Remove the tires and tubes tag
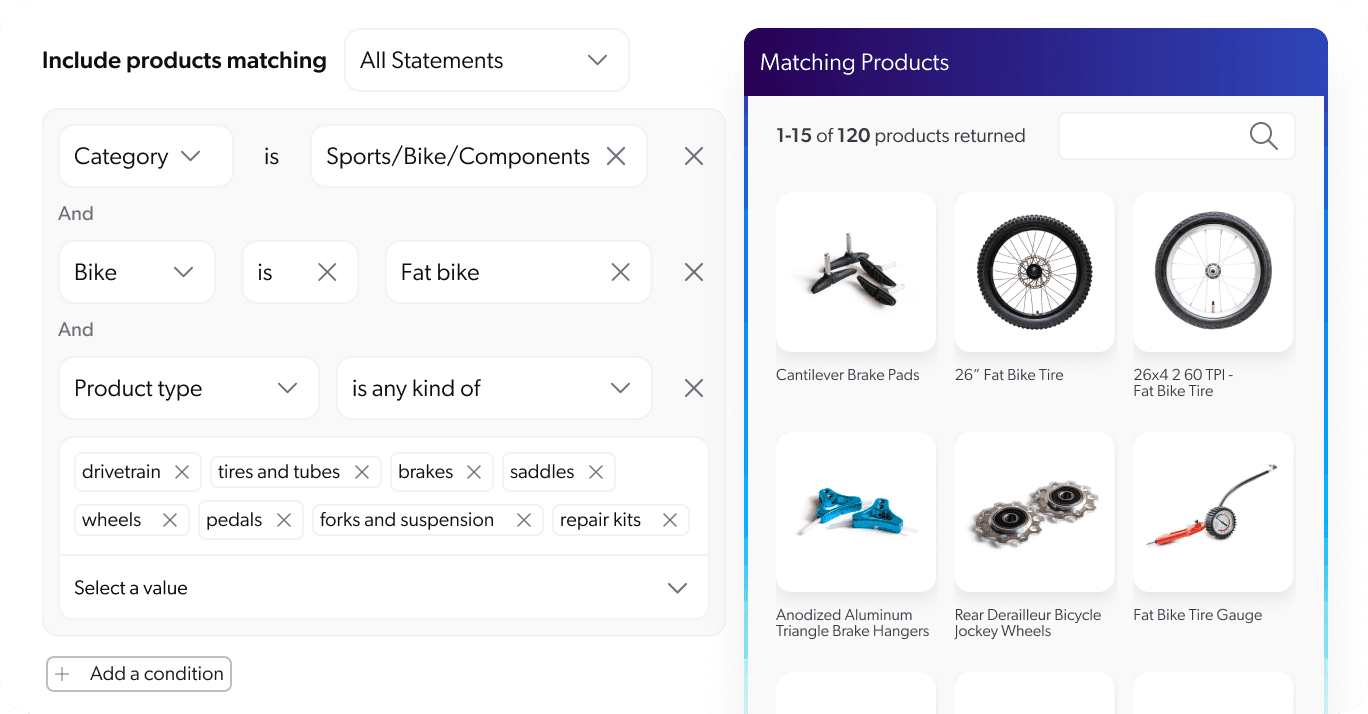Viewport: 1368px width, 714px height. click(x=362, y=472)
